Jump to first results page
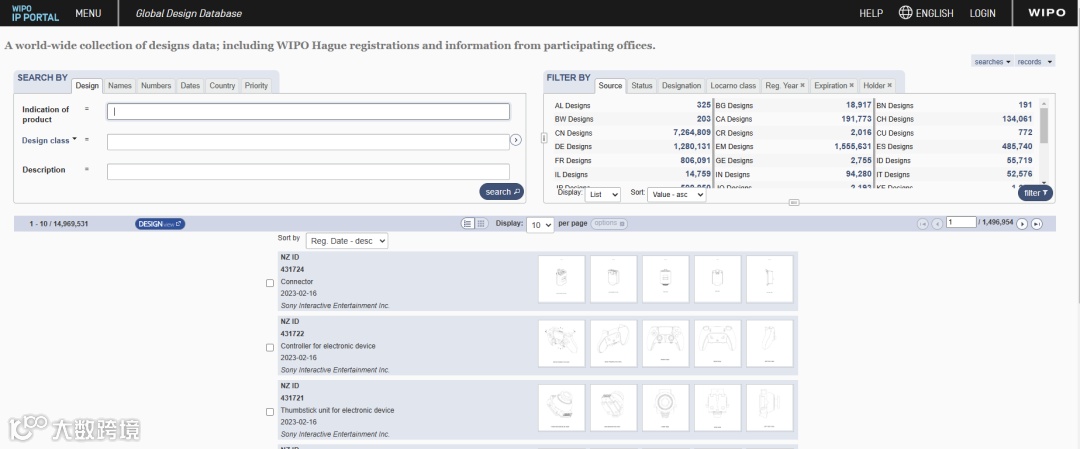This screenshot has width=1080, height=449. [x=922, y=224]
